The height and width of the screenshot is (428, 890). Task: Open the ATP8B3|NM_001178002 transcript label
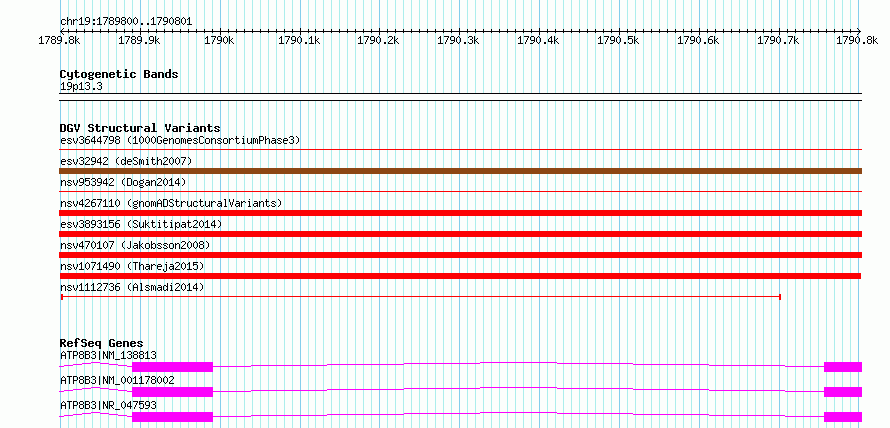117,380
